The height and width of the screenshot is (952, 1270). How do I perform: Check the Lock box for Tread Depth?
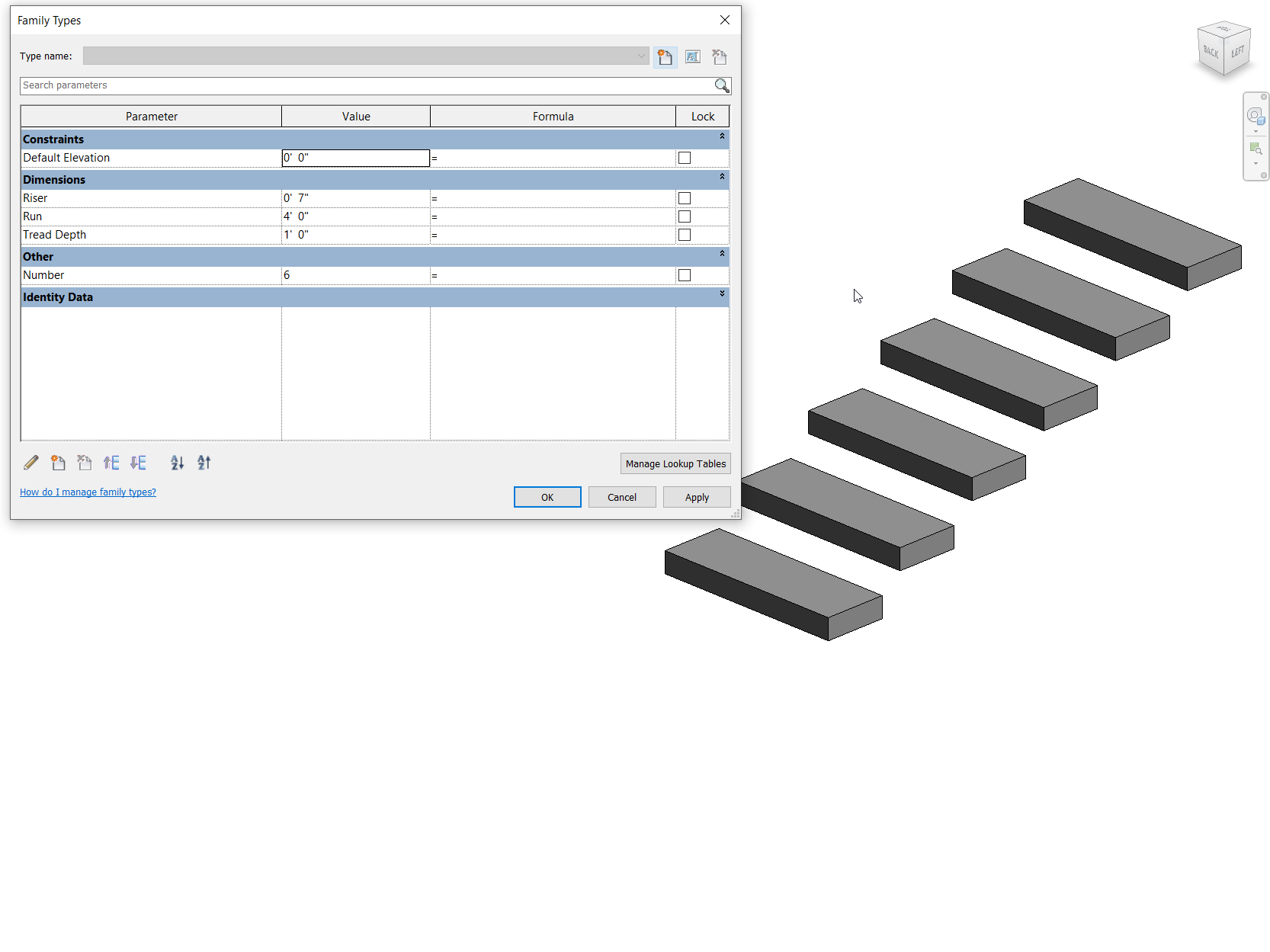pyautogui.click(x=684, y=234)
